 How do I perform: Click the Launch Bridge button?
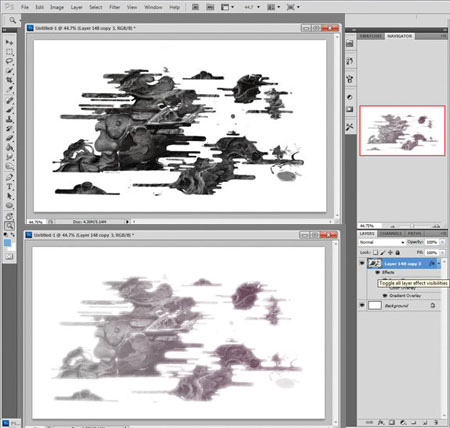click(x=195, y=7)
